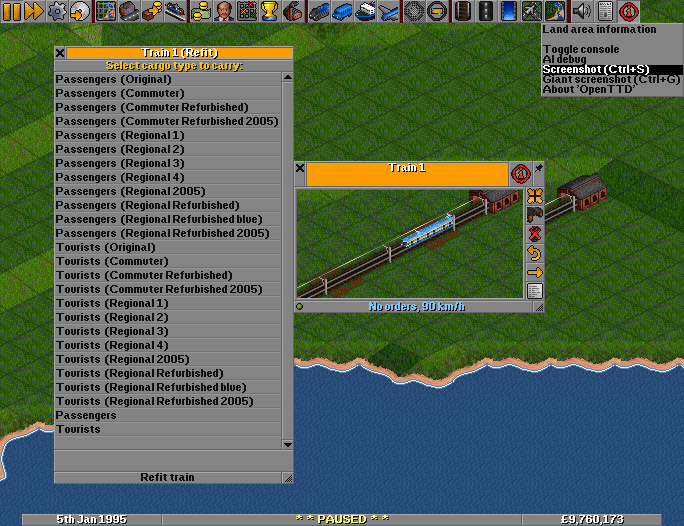Open the town directory

point(129,11)
